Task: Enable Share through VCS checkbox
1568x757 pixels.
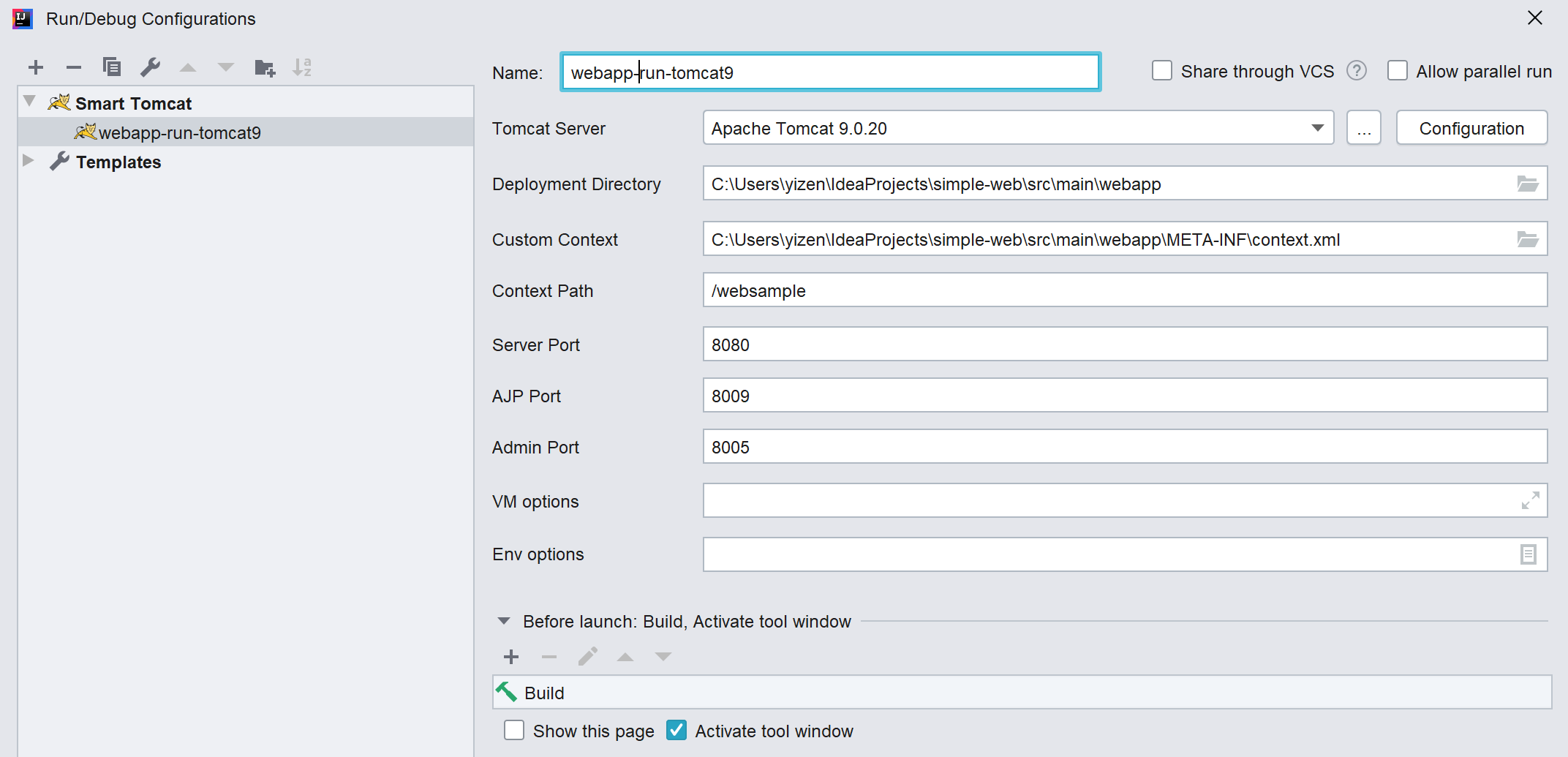Action: 1162,71
